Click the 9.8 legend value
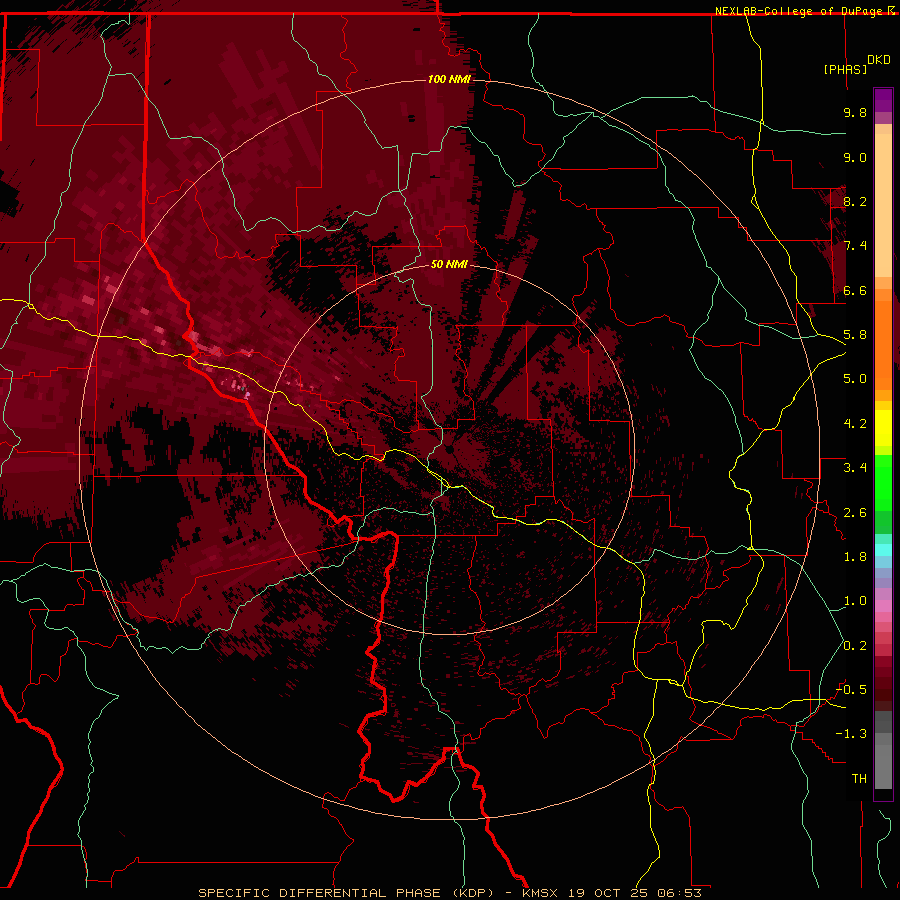 point(855,112)
